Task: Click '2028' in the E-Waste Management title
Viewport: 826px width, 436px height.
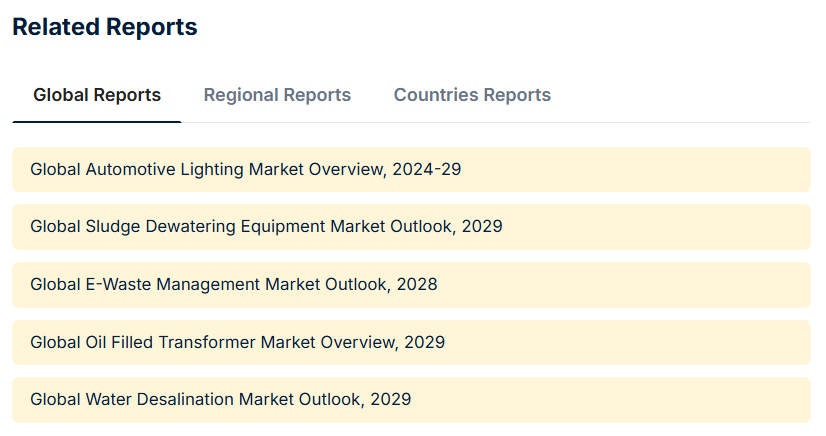Action: (x=417, y=284)
